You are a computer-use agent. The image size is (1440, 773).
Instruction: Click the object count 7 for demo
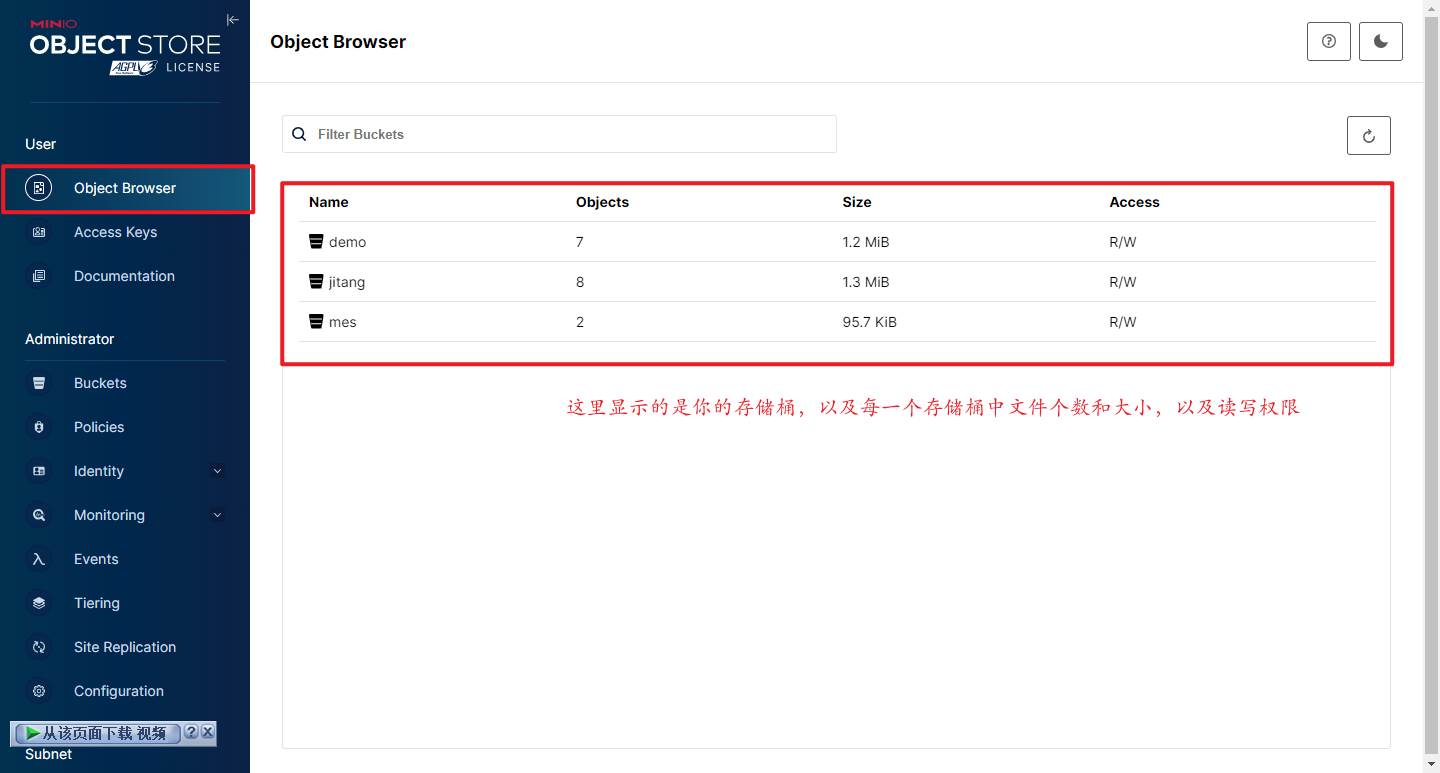coord(580,242)
